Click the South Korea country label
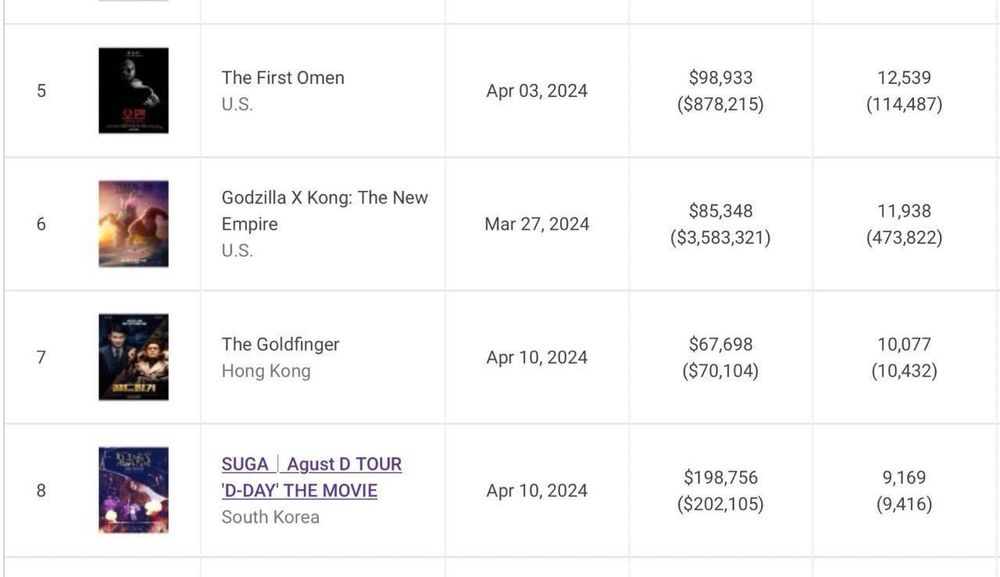Image resolution: width=1000 pixels, height=577 pixels. (270, 517)
